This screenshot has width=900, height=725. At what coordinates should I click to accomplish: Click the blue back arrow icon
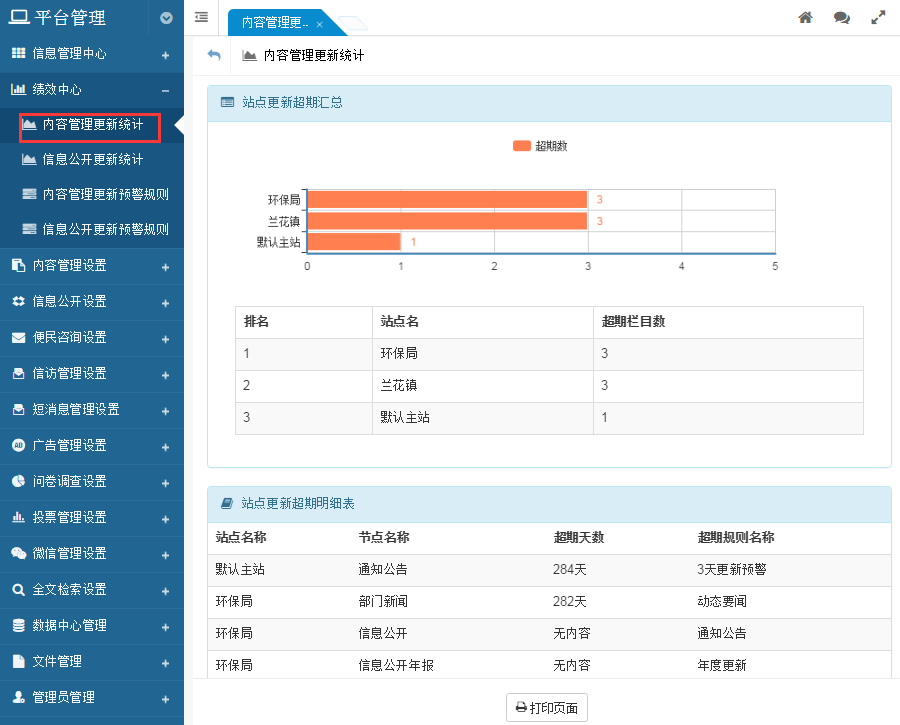pos(214,55)
